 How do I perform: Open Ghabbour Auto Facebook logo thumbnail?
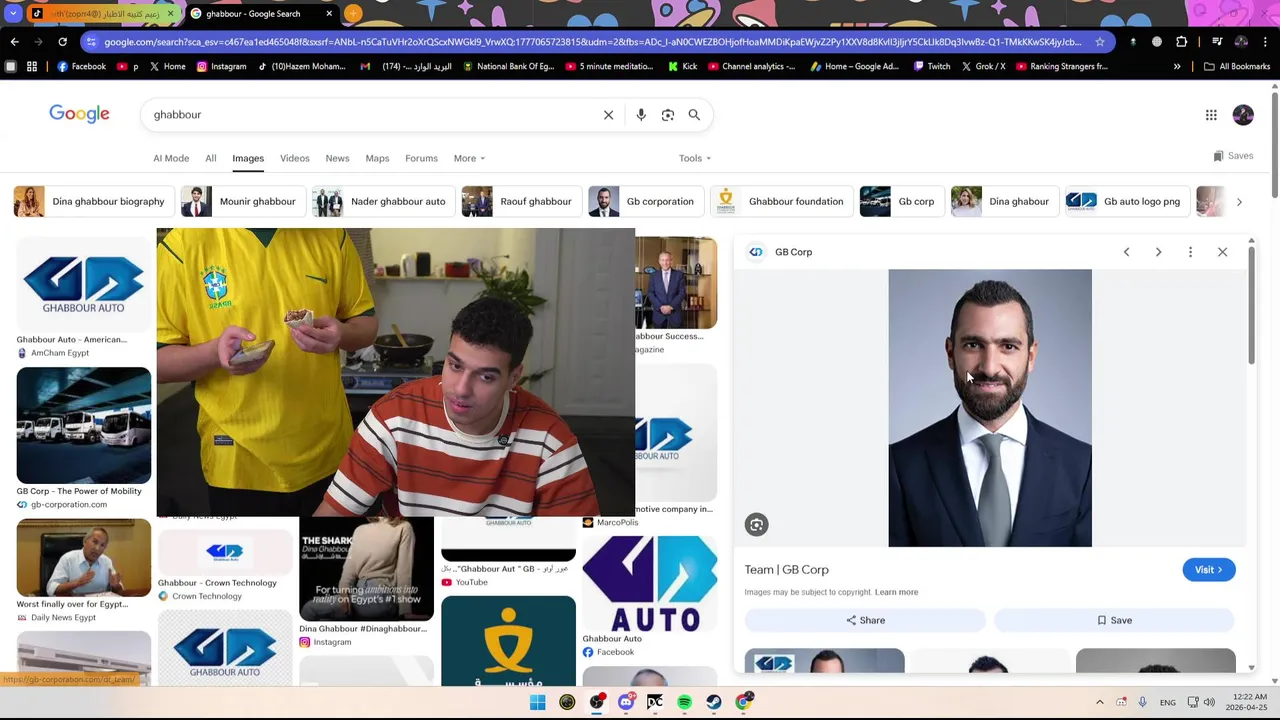pos(649,583)
